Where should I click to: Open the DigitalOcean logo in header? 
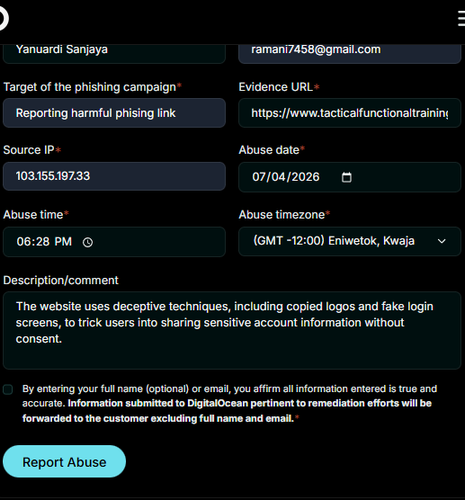coord(3,18)
